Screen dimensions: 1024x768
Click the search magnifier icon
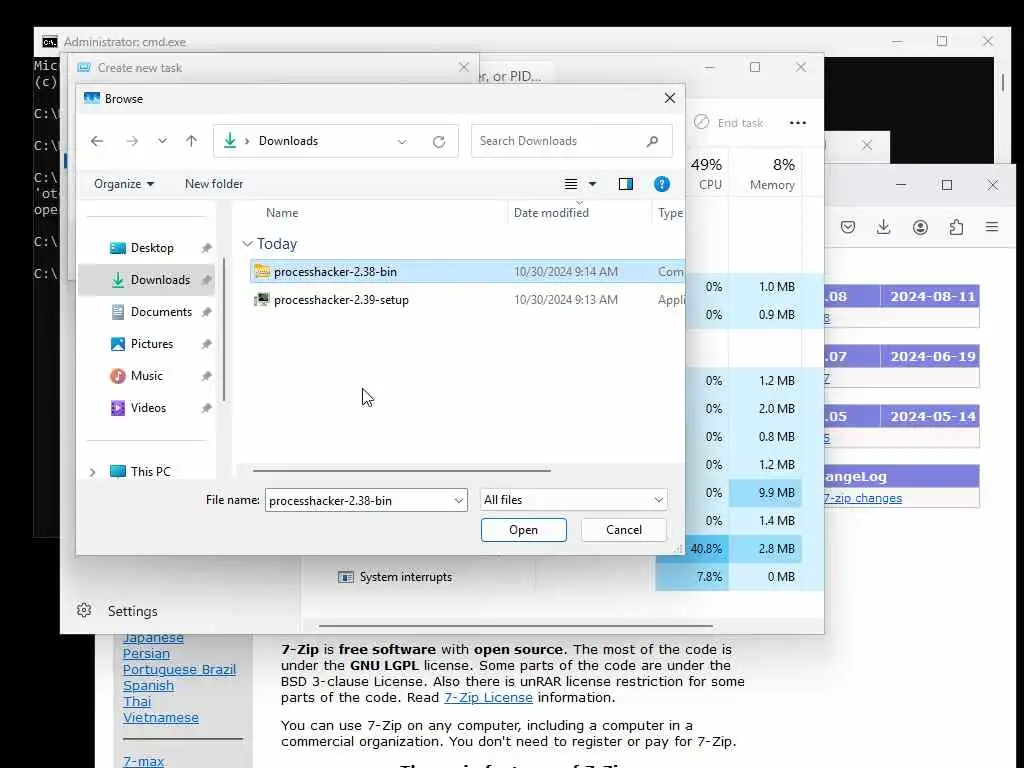pyautogui.click(x=652, y=141)
